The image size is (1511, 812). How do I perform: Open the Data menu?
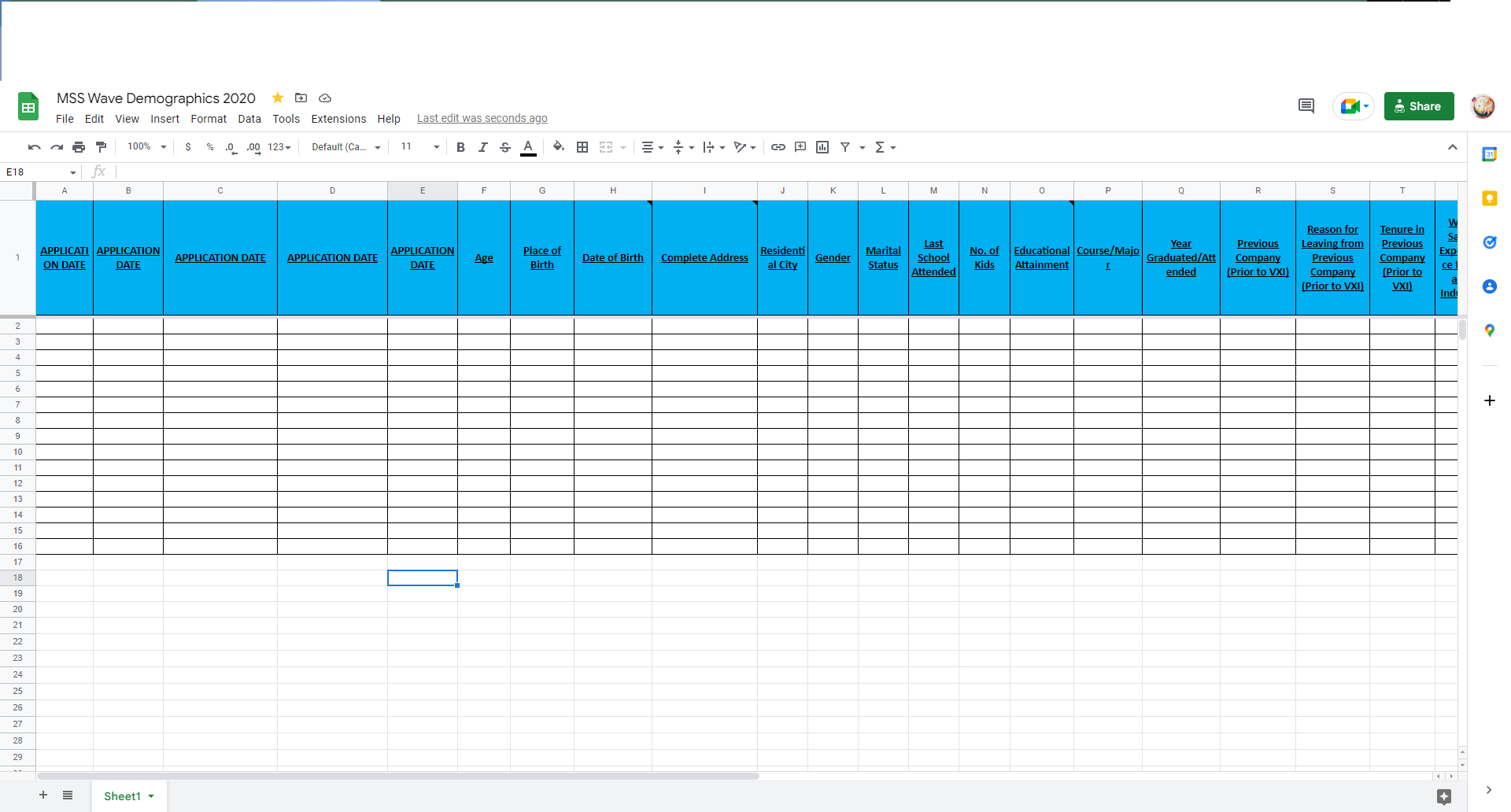coord(249,119)
